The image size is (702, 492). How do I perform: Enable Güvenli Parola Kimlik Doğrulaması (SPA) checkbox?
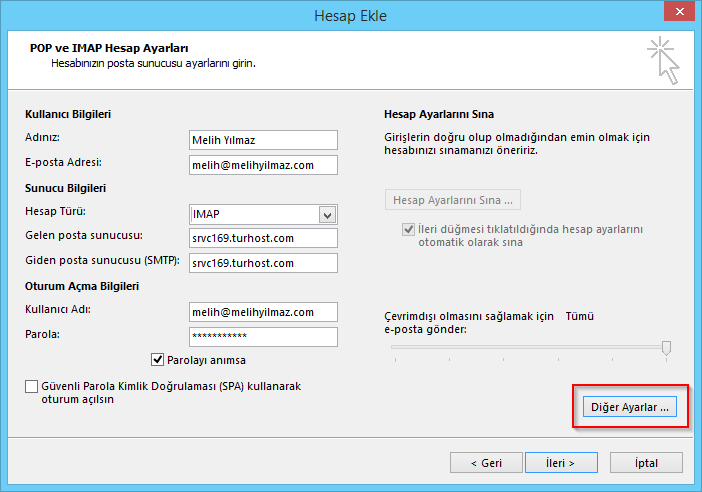tap(31, 386)
